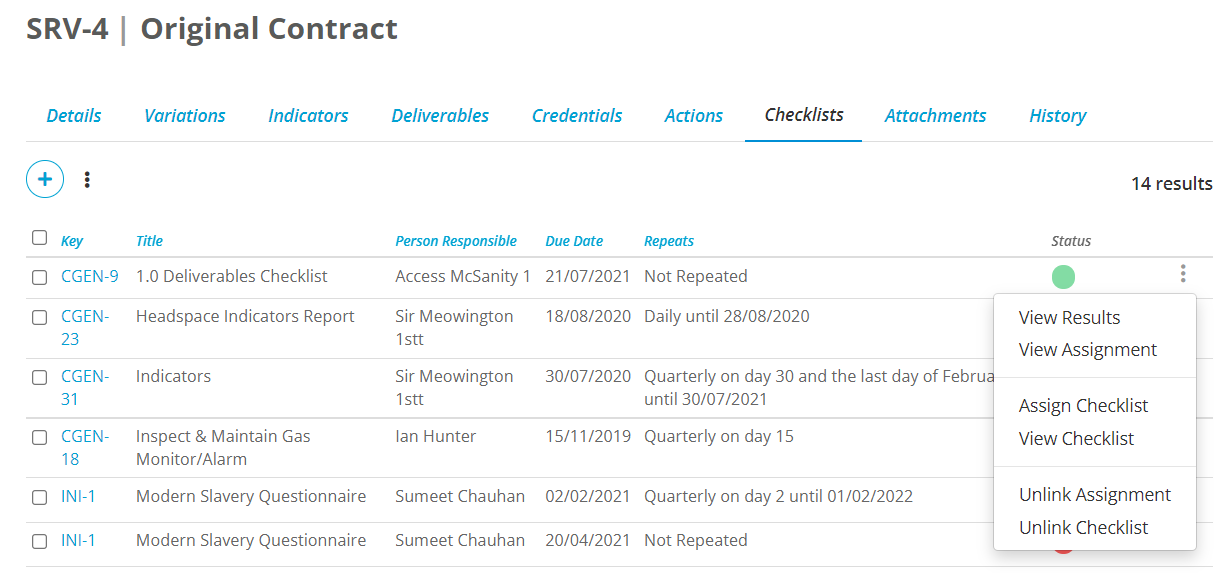Click the circular add checklist plus icon
Image resolution: width=1230 pixels, height=573 pixels.
point(45,179)
